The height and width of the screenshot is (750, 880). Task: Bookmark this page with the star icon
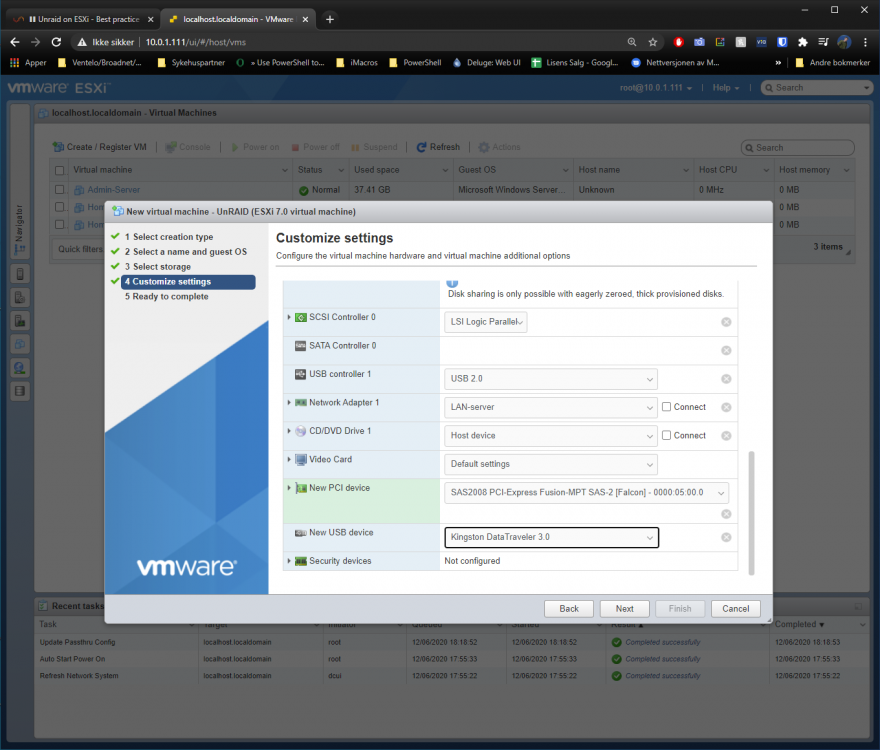pyautogui.click(x=653, y=42)
